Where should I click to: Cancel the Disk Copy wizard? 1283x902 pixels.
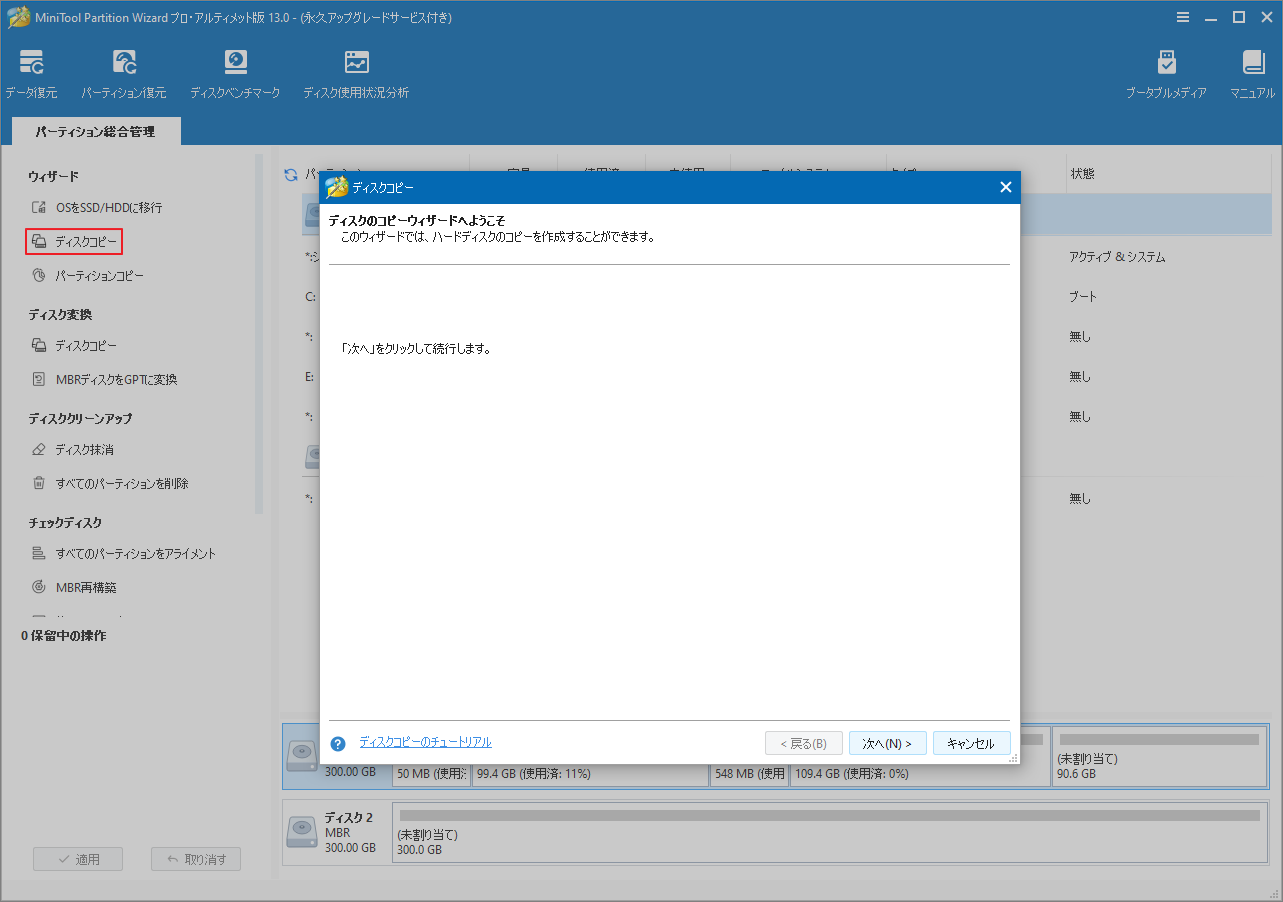970,742
